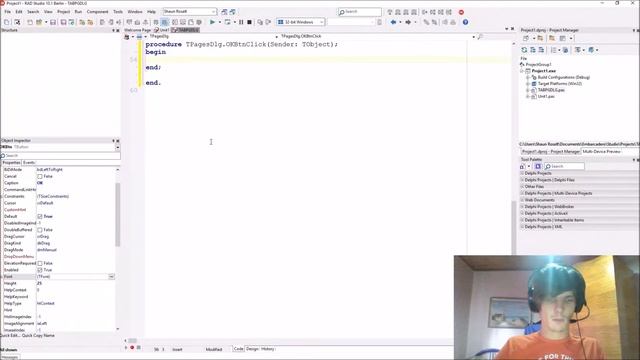Switch to the History tab at editor bottom
The height and width of the screenshot is (360, 640).
point(268,349)
